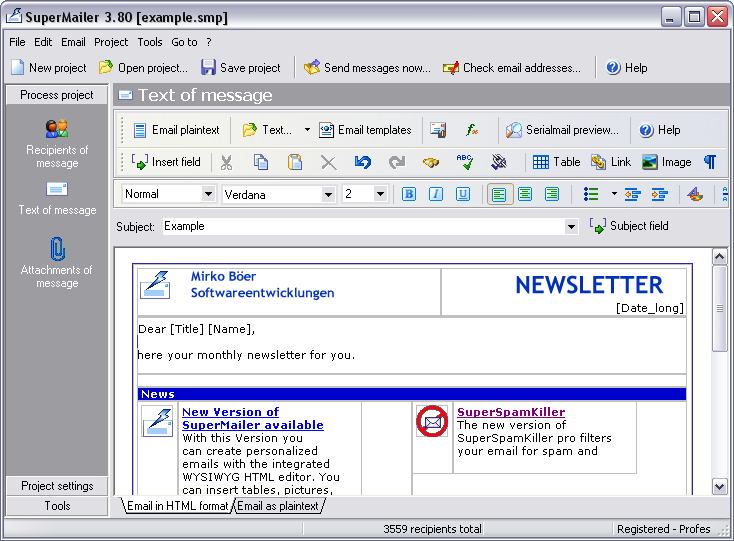
Task: Increase paragraph indent
Action: [660, 194]
